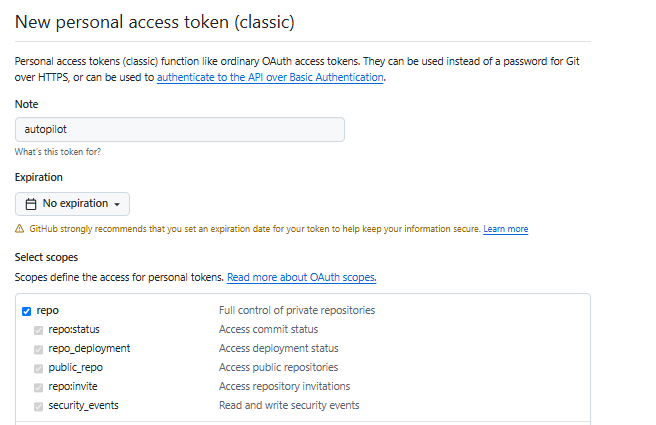656x425 pixels.
Task: Toggle the repo:invite checkbox
Action: (x=39, y=387)
